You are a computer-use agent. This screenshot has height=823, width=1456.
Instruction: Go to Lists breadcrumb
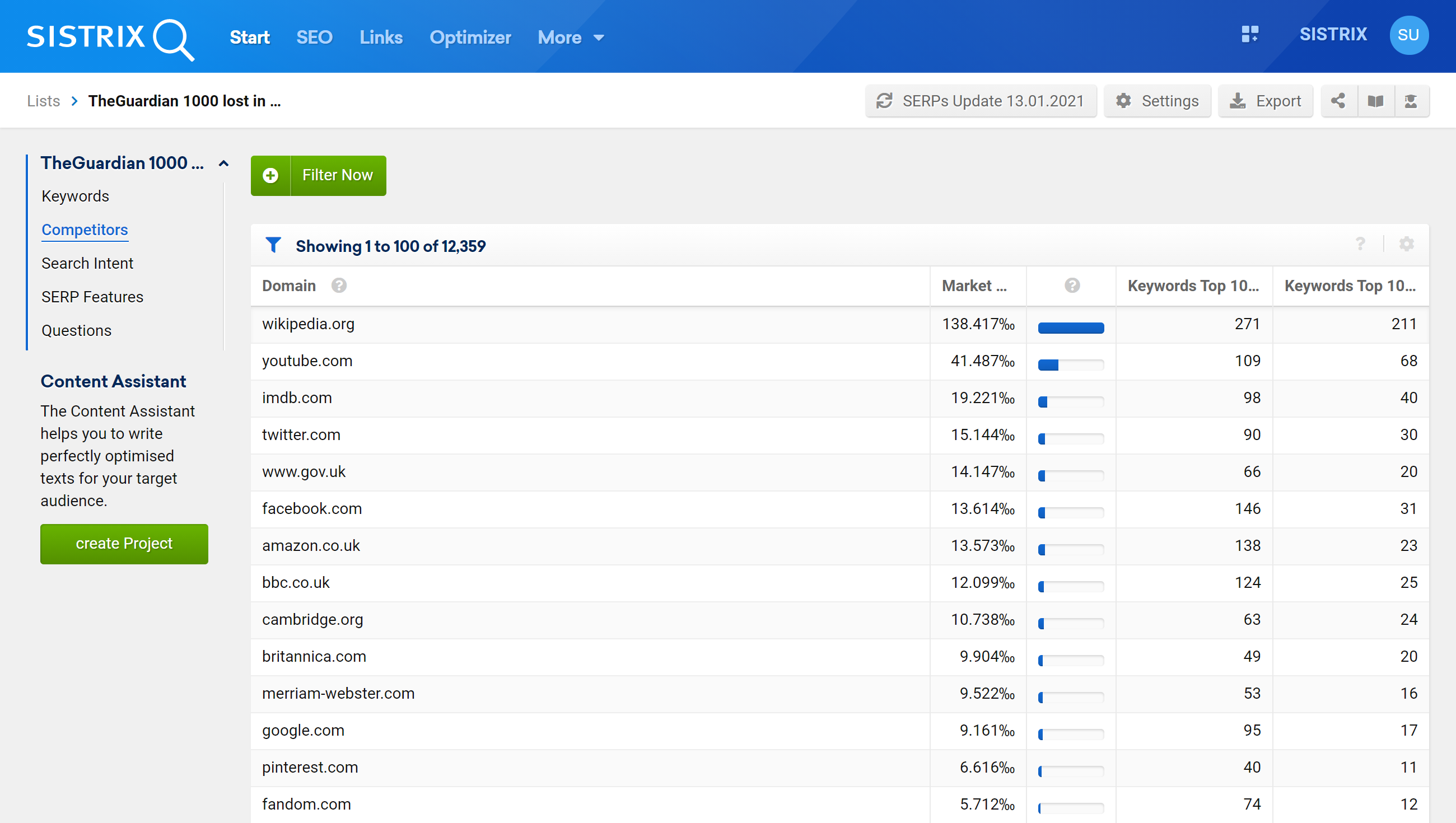(44, 101)
